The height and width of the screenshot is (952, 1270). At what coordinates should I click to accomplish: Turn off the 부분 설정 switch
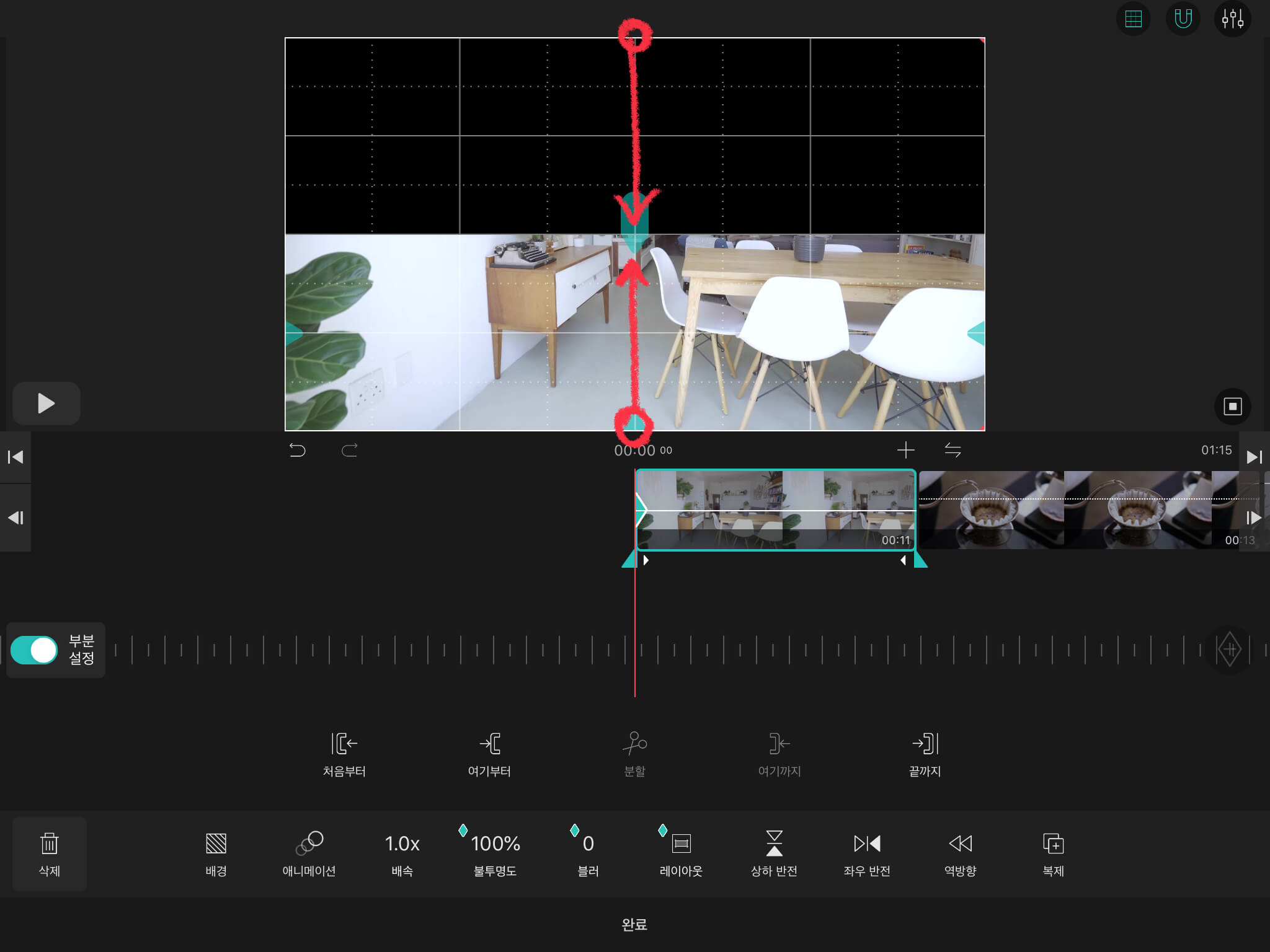[x=35, y=650]
